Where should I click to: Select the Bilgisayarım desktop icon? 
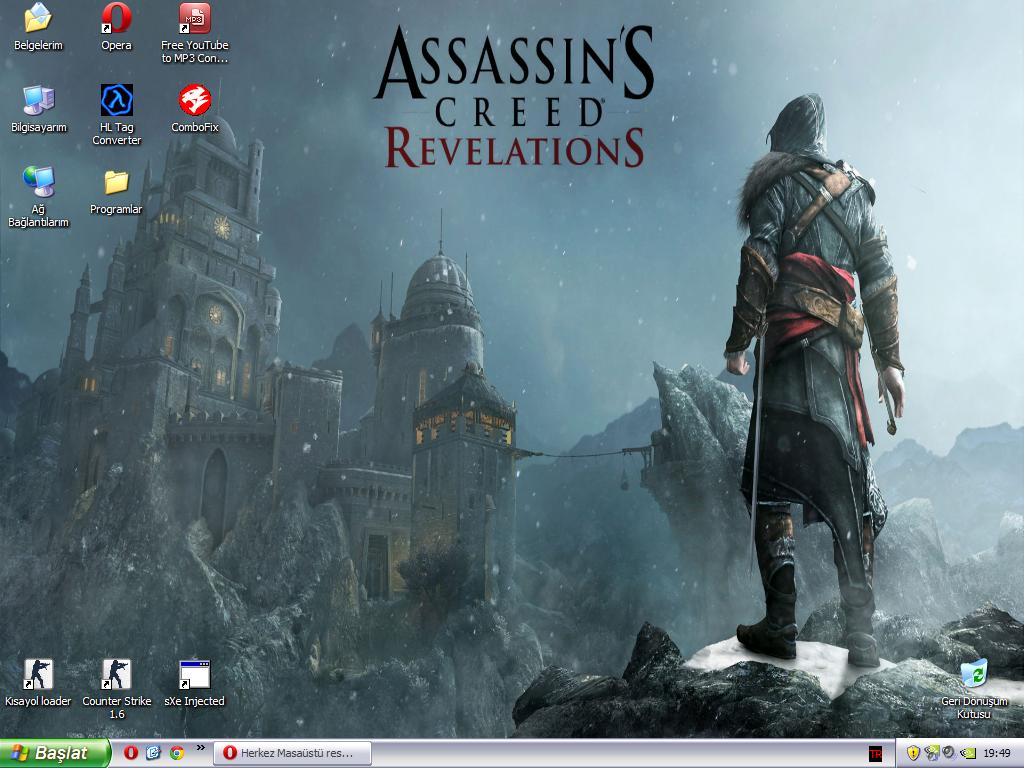(38, 100)
